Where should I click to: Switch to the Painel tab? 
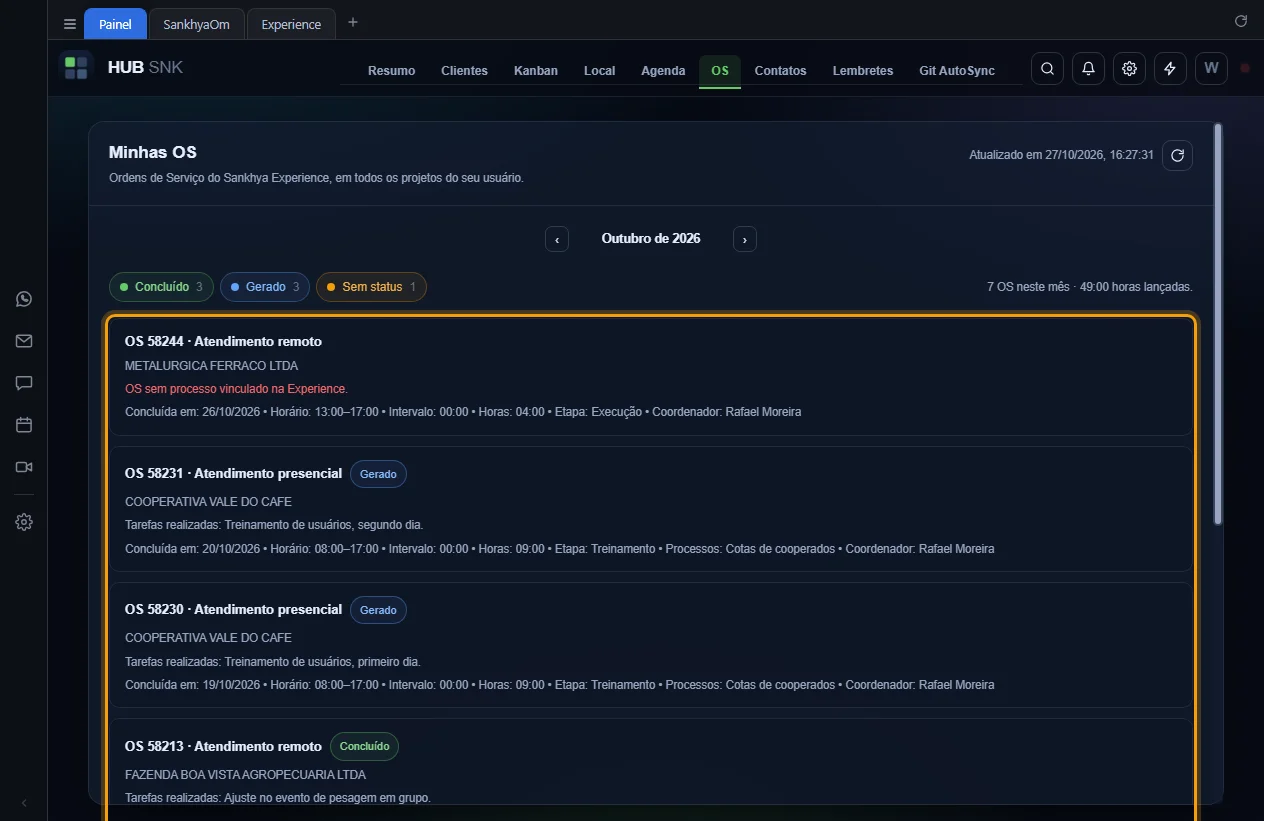click(x=115, y=24)
